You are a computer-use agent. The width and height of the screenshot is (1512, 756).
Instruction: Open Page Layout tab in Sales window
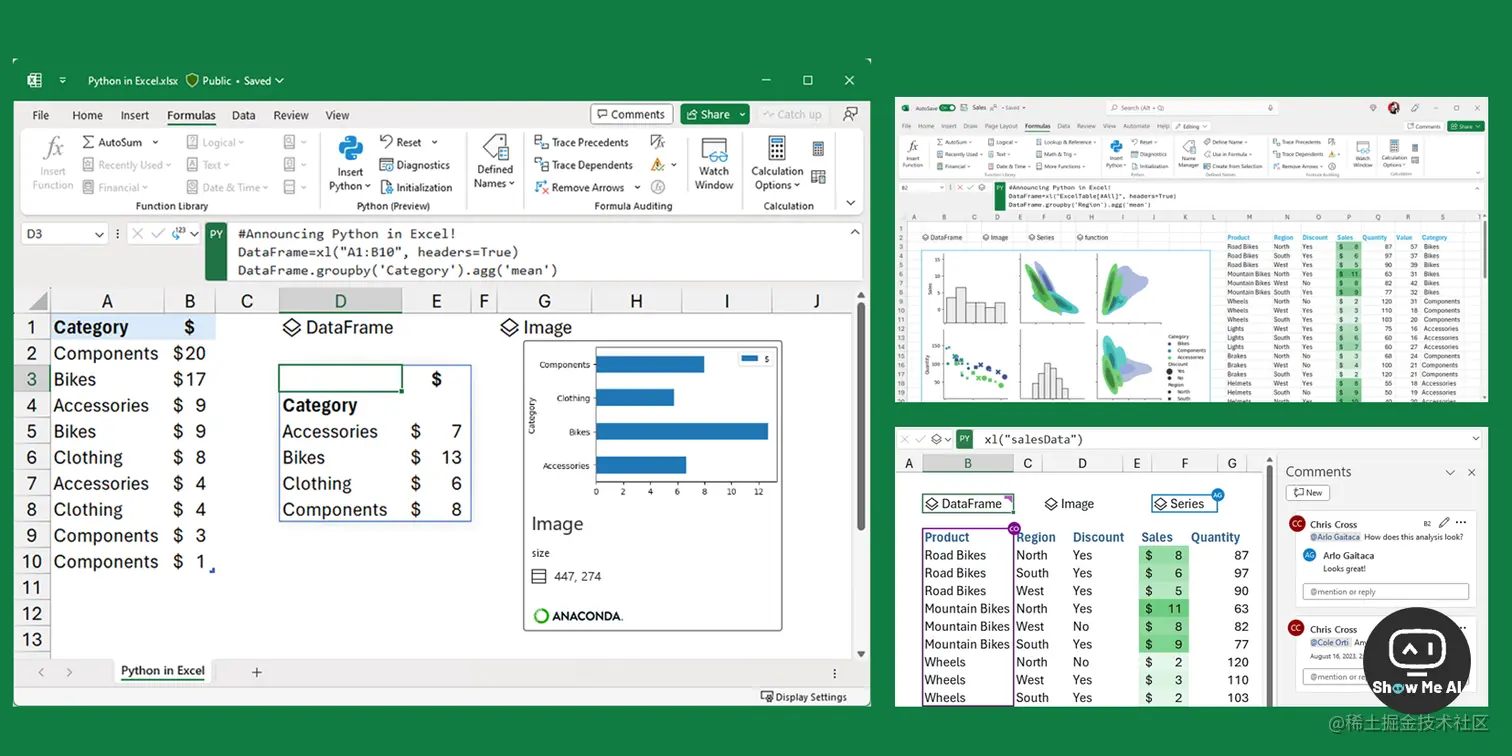click(1001, 127)
